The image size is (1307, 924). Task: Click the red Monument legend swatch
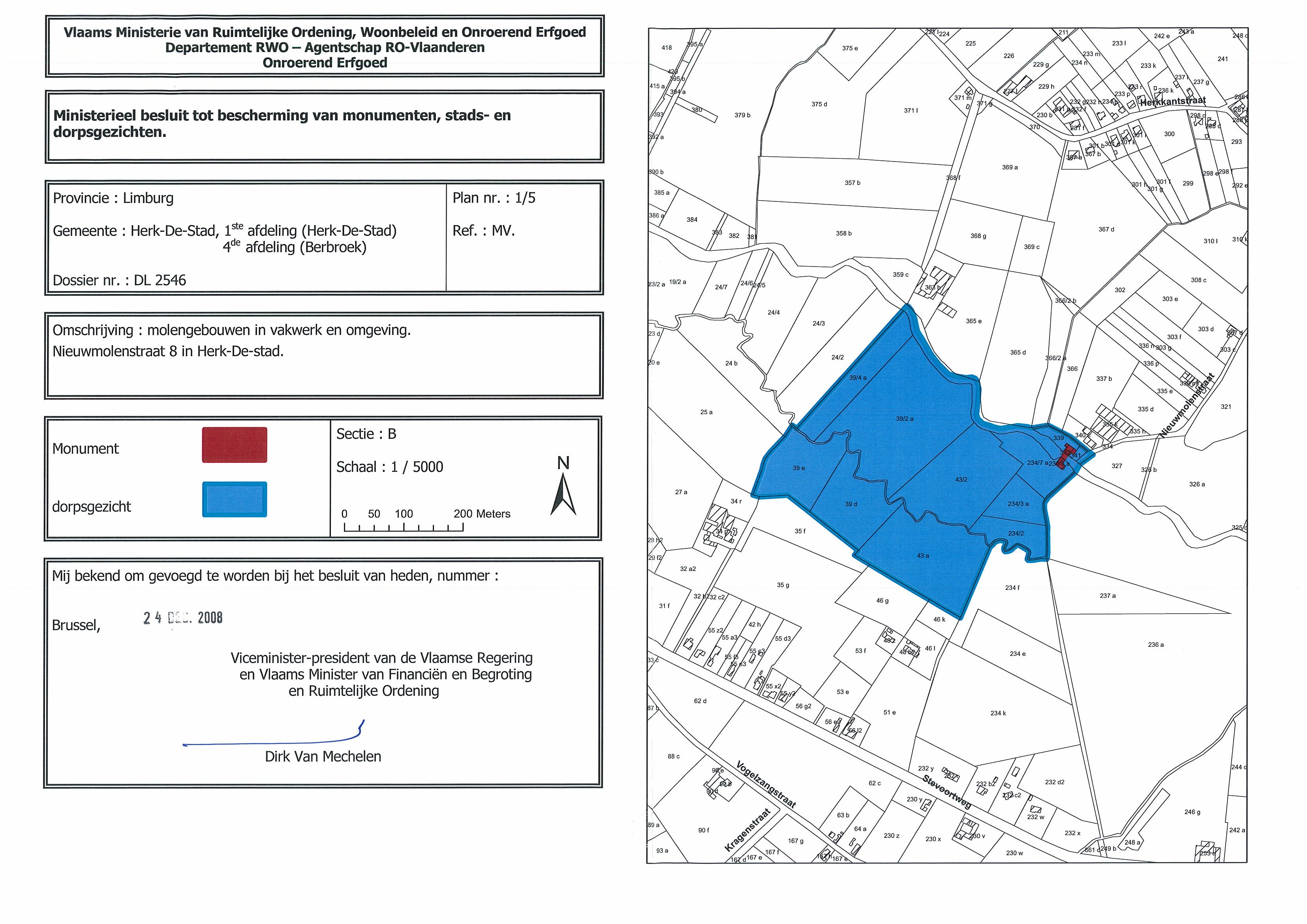tap(235, 445)
